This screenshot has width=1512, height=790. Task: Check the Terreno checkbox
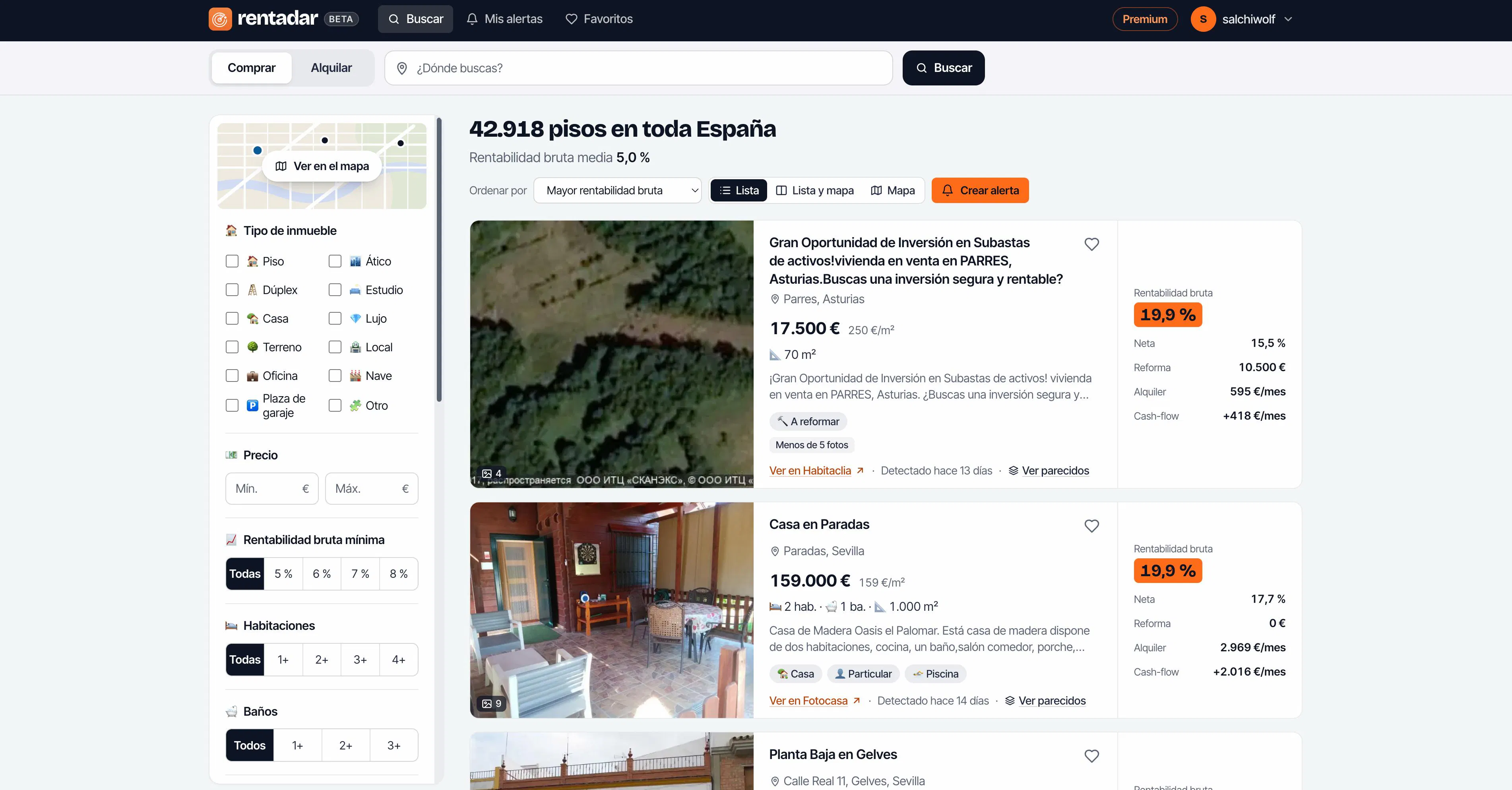233,347
